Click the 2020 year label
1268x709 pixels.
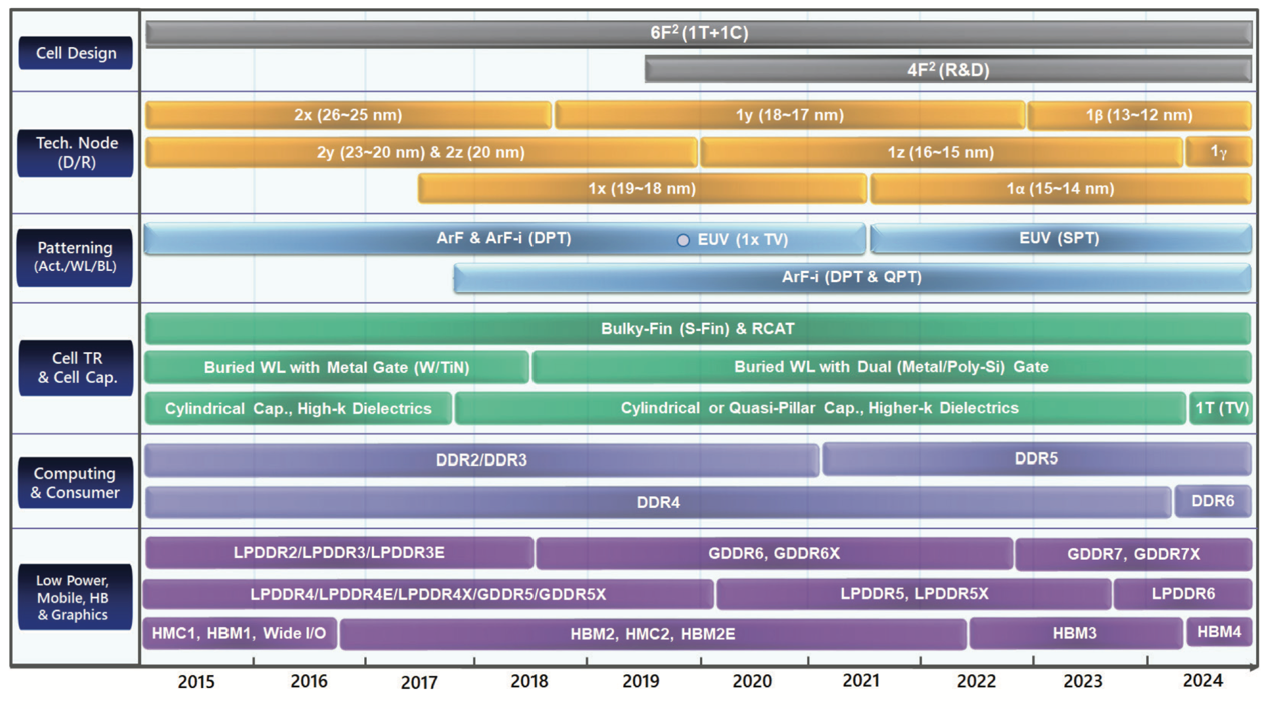752,682
